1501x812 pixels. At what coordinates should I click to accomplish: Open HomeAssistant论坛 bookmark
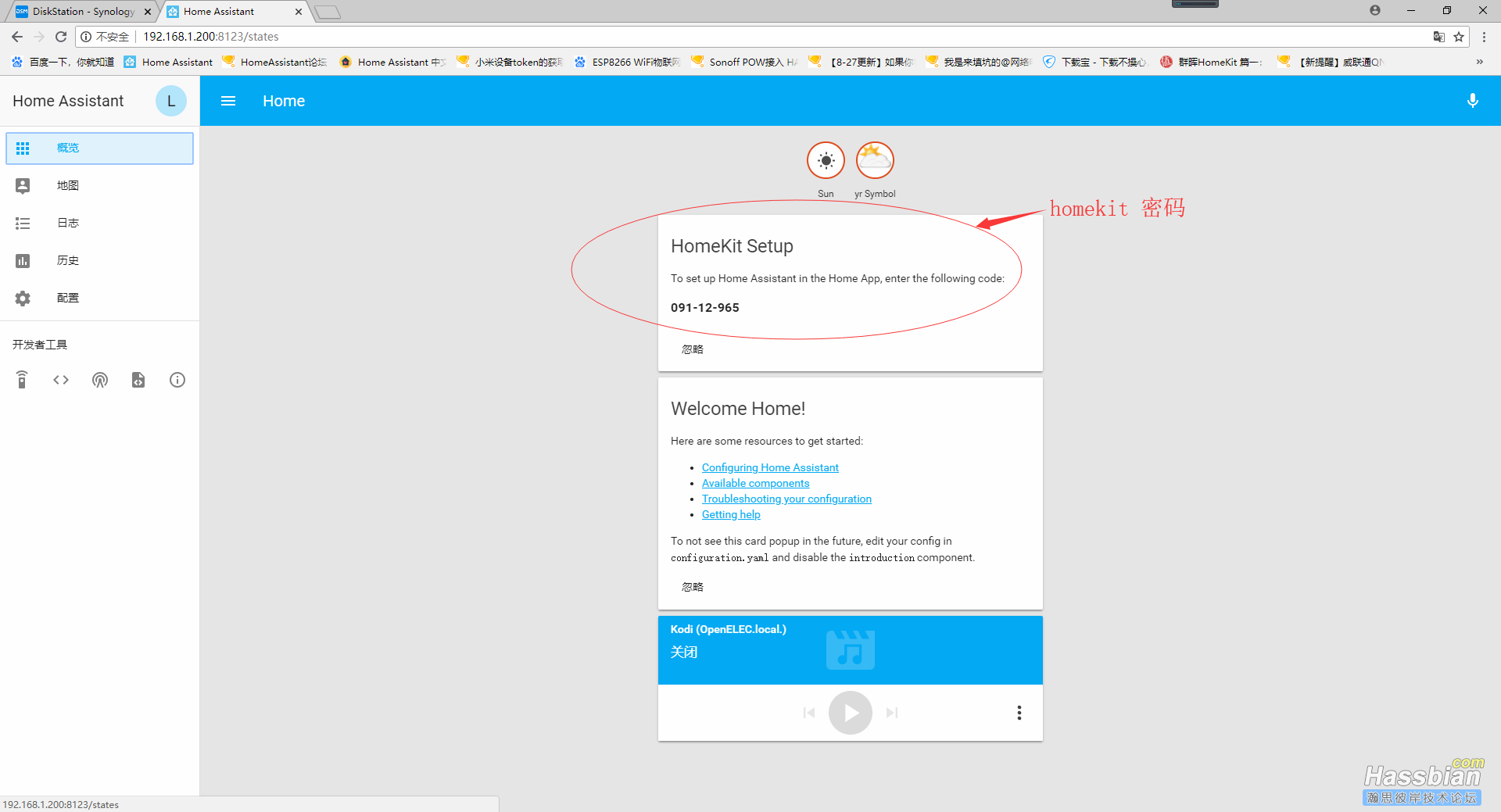[274, 62]
